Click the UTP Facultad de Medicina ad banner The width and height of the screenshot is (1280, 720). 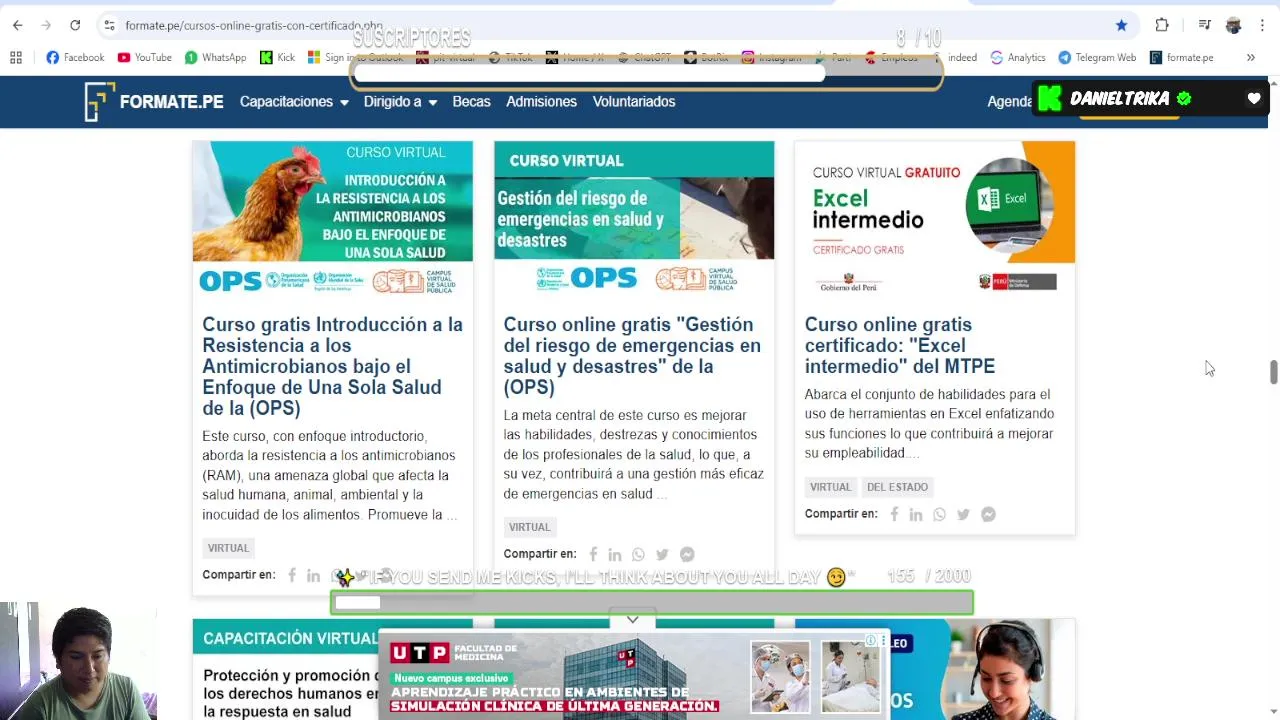pos(632,676)
